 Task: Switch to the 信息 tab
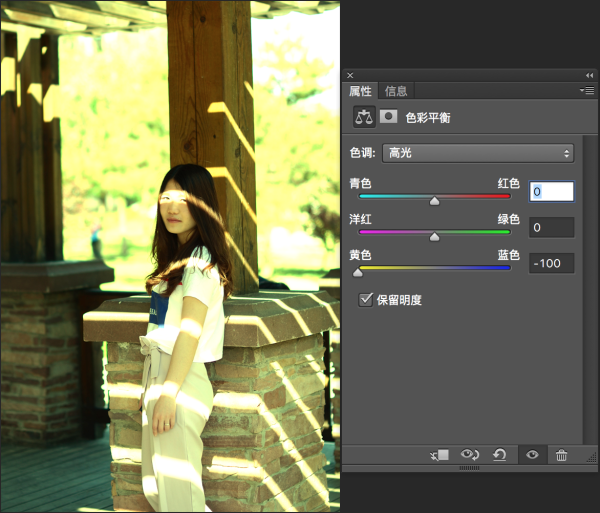(x=396, y=91)
